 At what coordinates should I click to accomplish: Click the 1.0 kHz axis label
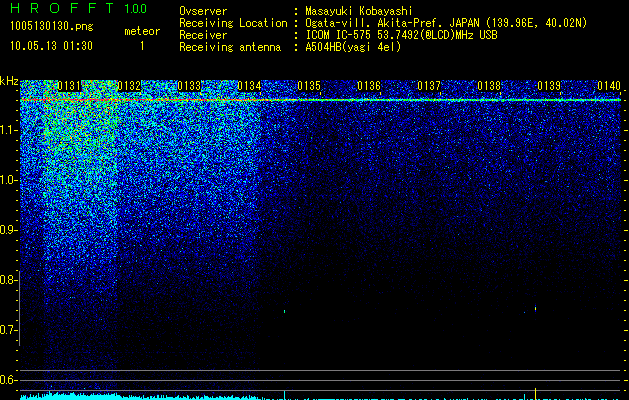coord(7,180)
